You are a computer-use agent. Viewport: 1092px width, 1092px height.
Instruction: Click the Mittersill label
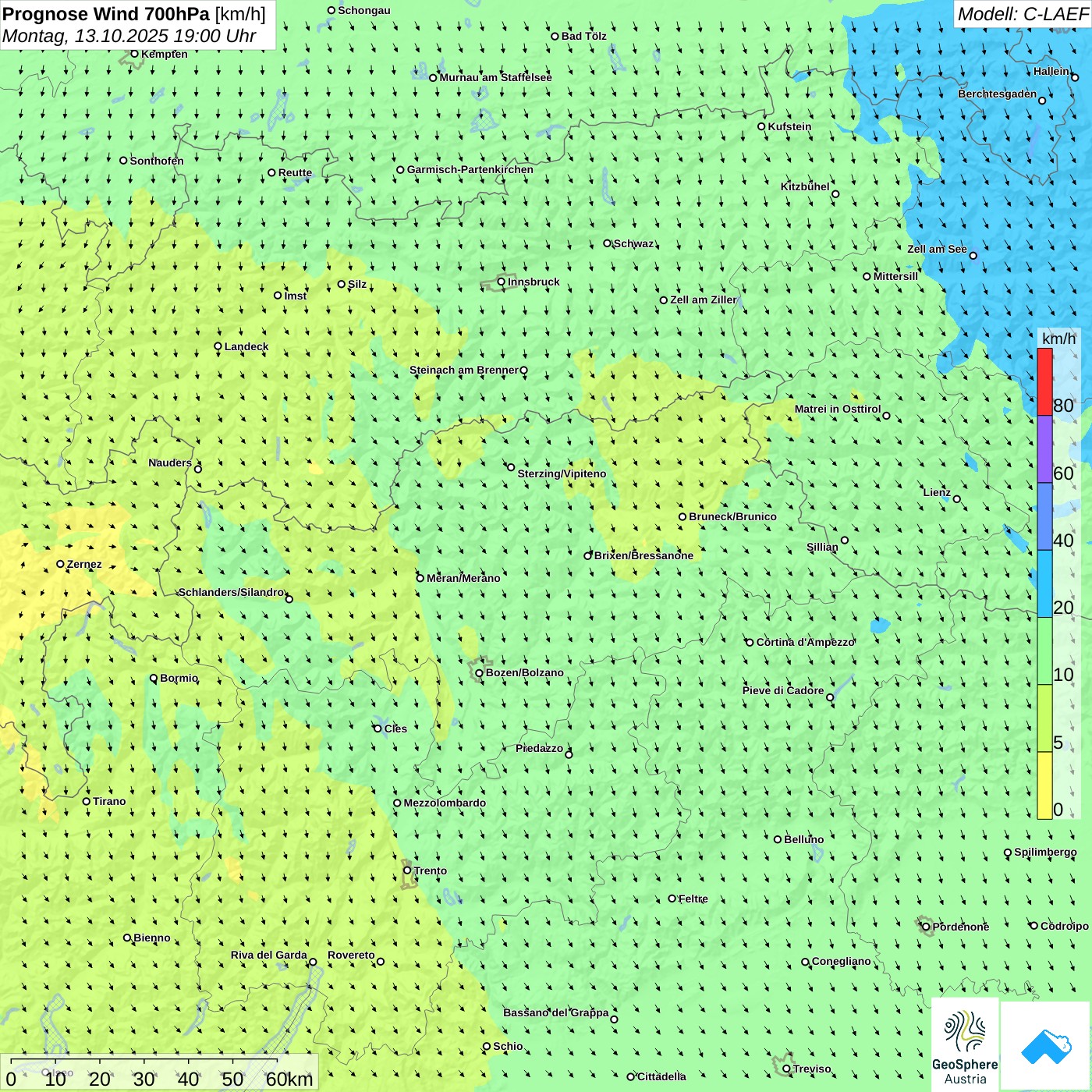(895, 276)
